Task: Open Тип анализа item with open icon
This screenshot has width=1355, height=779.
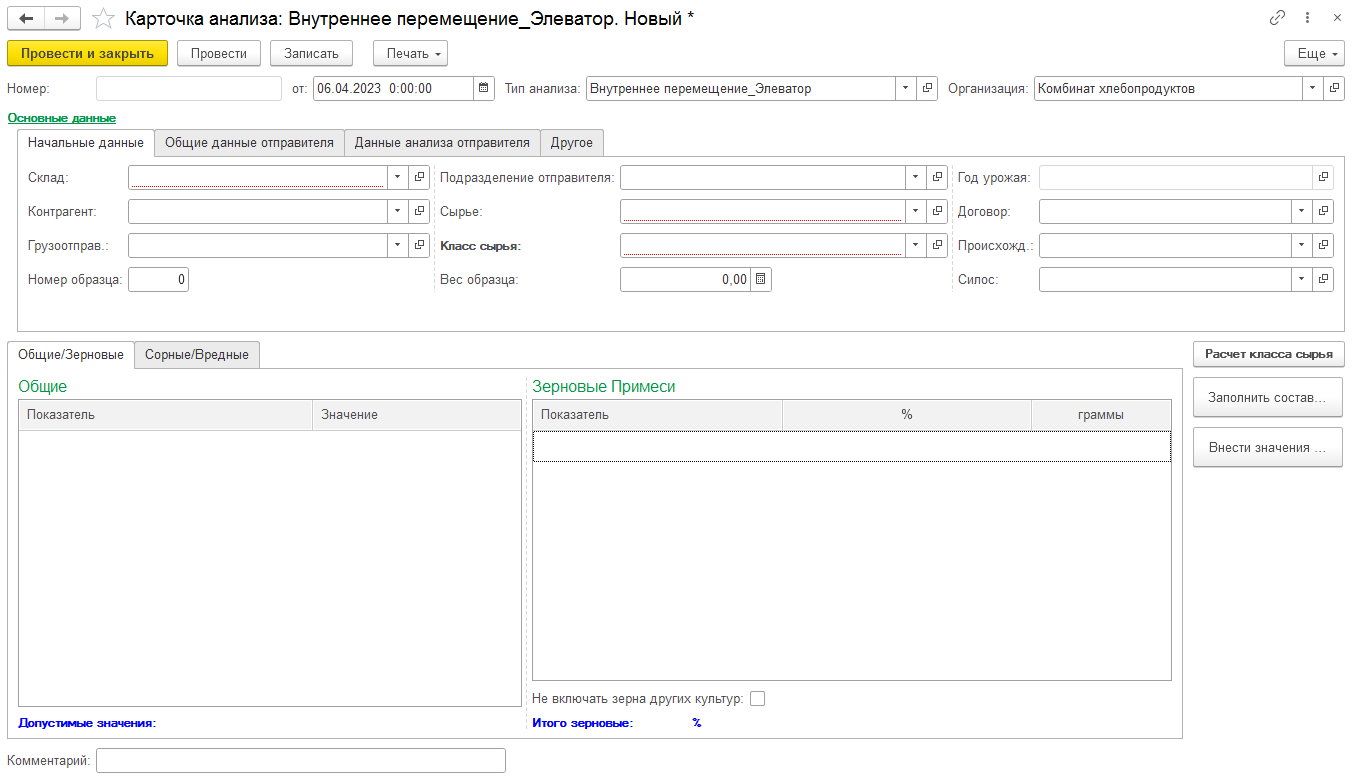Action: pos(927,88)
